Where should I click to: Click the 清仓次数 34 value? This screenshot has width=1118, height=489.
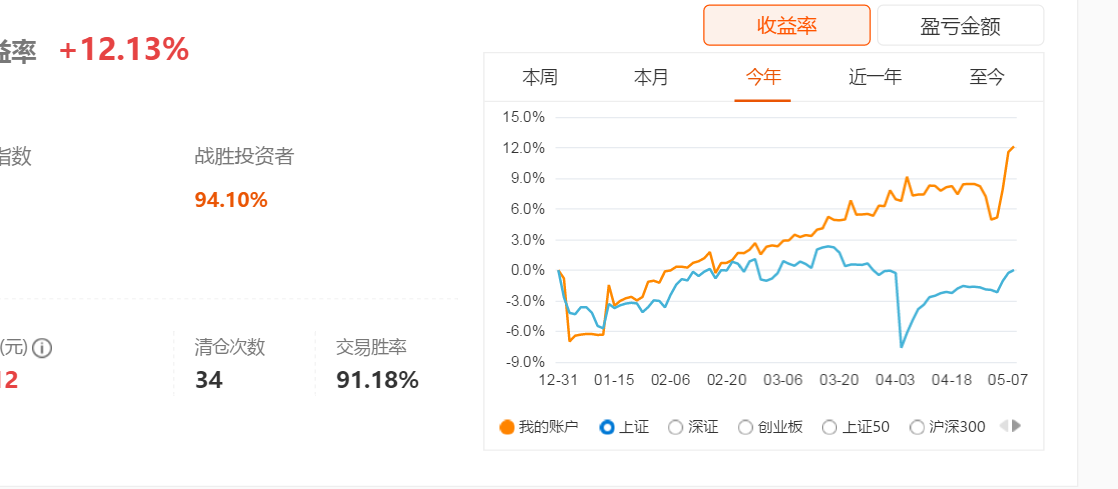tap(208, 381)
